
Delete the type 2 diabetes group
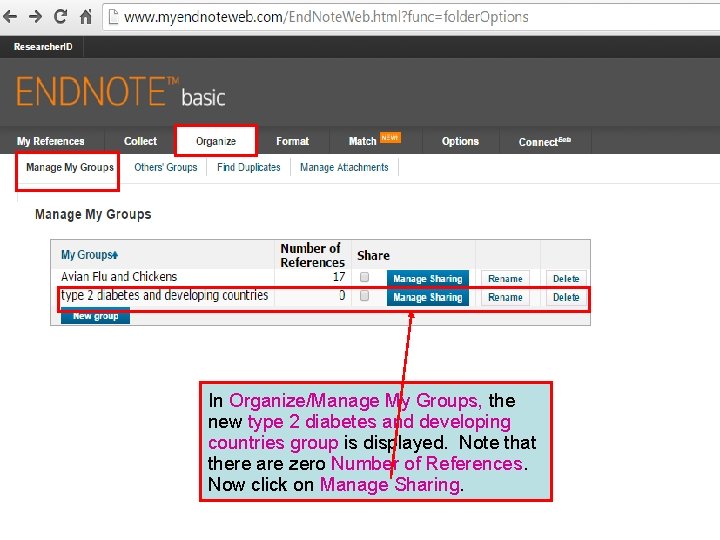point(566,297)
